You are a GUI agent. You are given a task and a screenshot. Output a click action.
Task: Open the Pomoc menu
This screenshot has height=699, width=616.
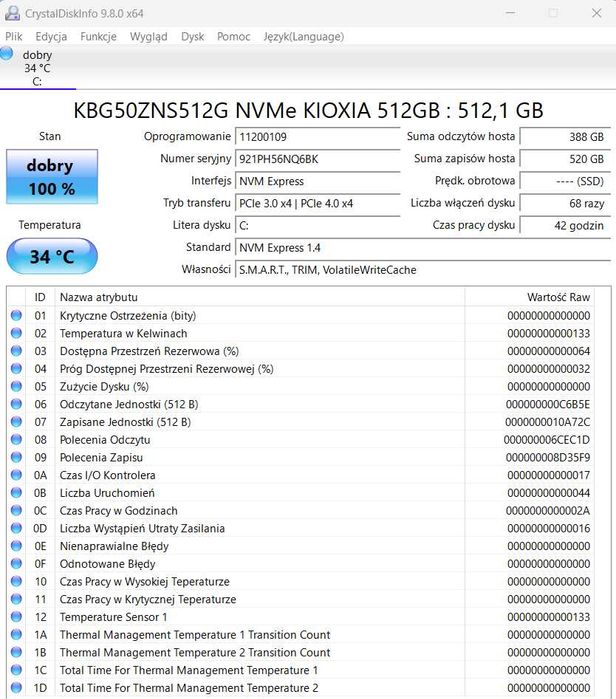click(234, 37)
